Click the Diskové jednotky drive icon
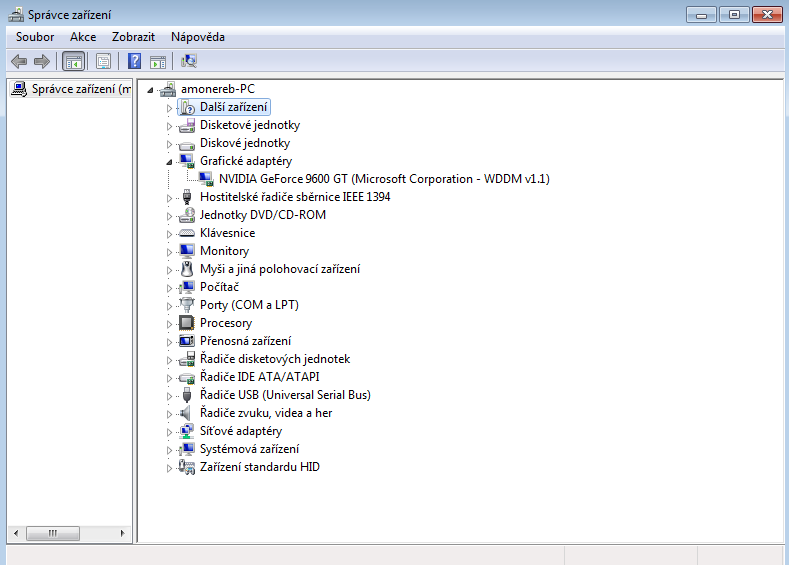The height and width of the screenshot is (565, 789). pos(187,145)
